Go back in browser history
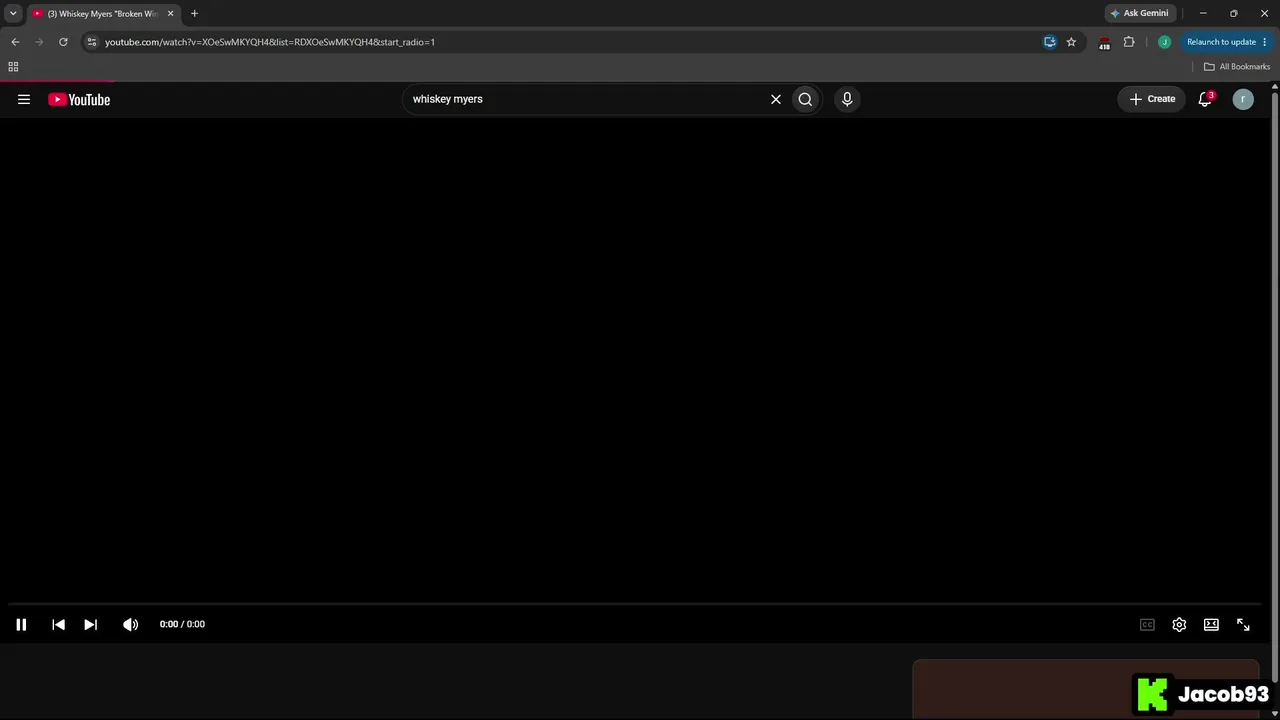The image size is (1280, 720). [15, 42]
